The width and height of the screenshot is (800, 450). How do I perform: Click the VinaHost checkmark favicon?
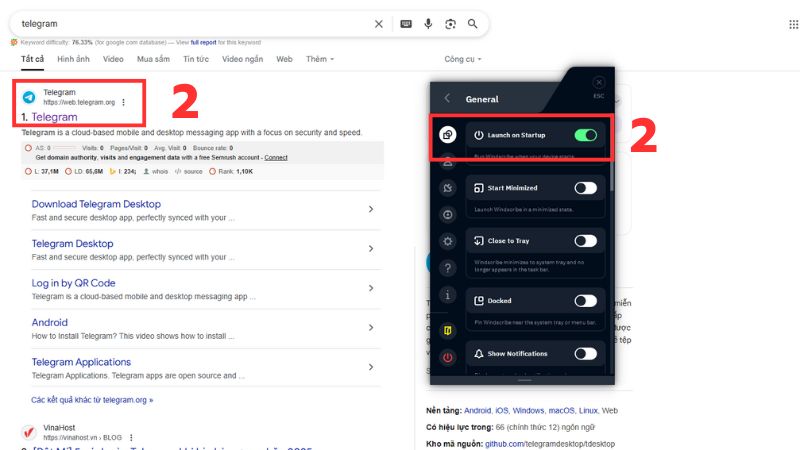point(29,432)
